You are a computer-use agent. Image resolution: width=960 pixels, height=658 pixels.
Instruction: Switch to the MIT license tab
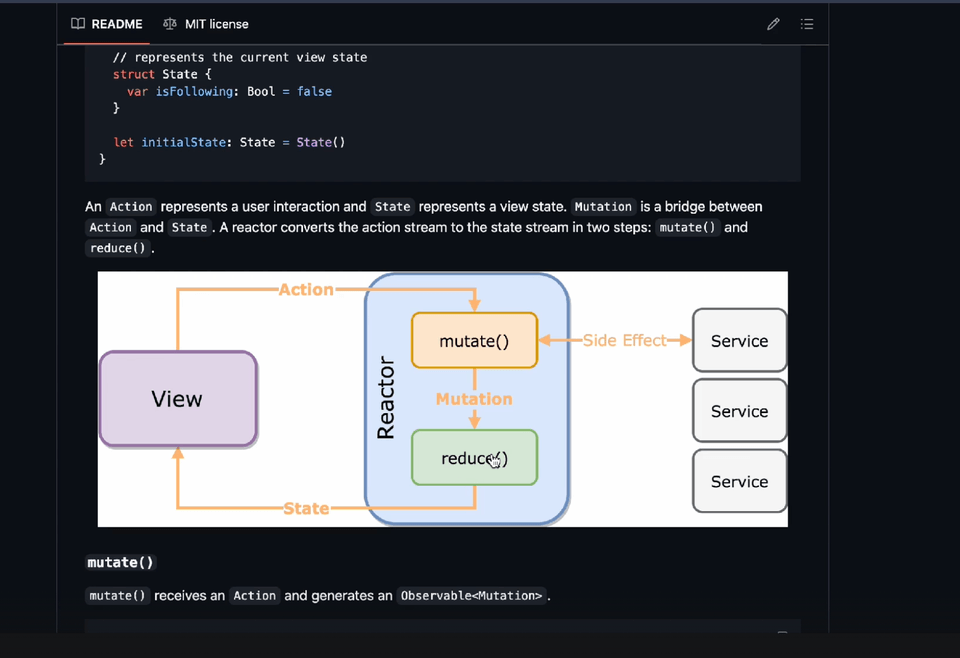(206, 24)
